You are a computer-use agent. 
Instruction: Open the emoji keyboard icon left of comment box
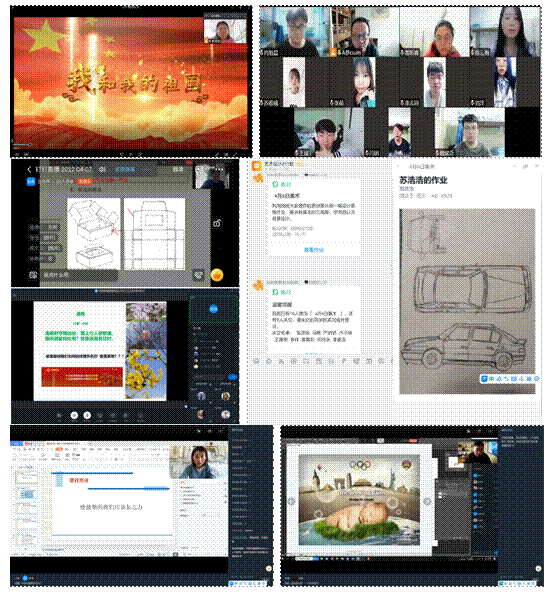pos(33,275)
